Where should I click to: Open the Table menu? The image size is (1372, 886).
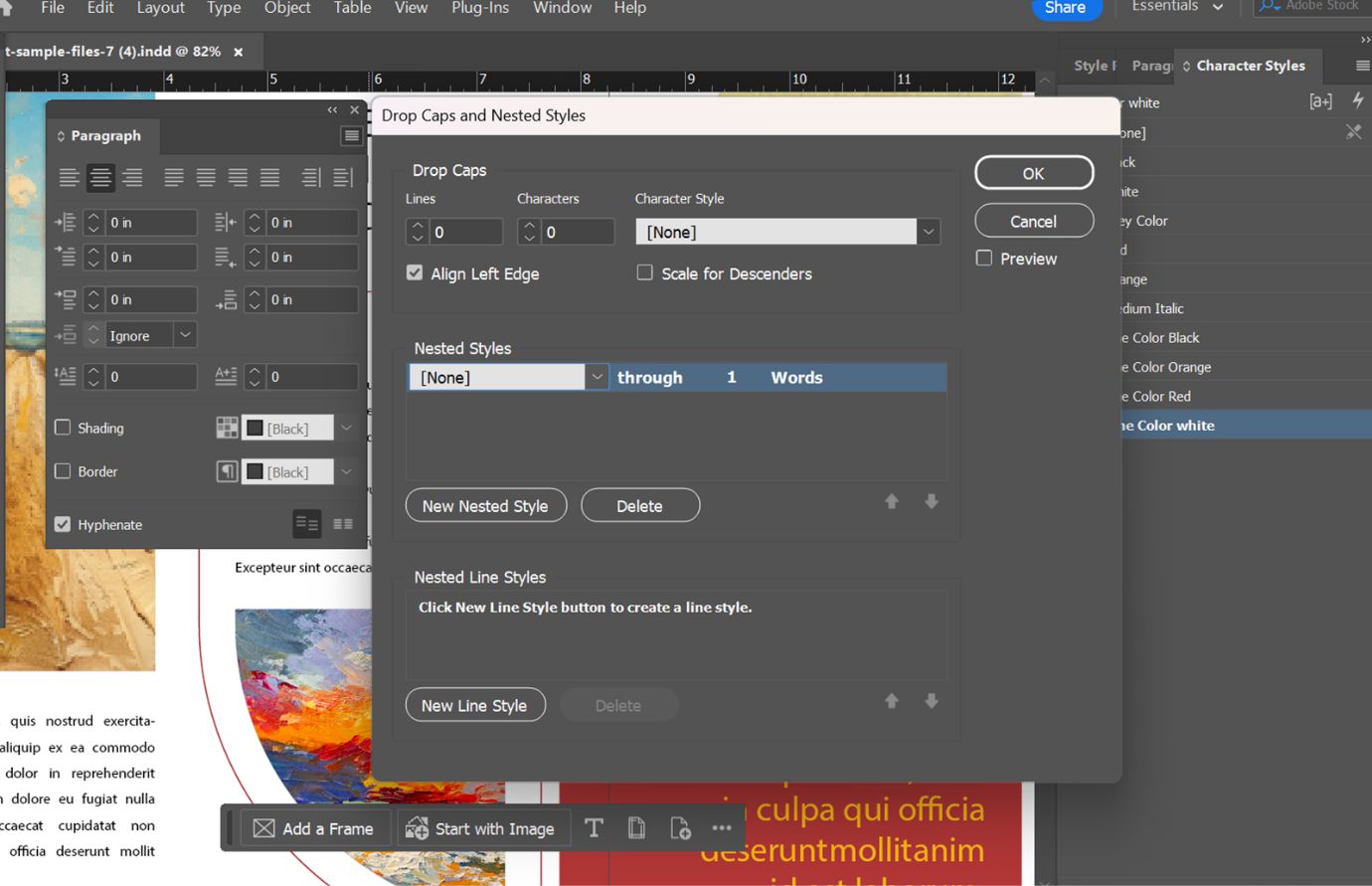[352, 8]
